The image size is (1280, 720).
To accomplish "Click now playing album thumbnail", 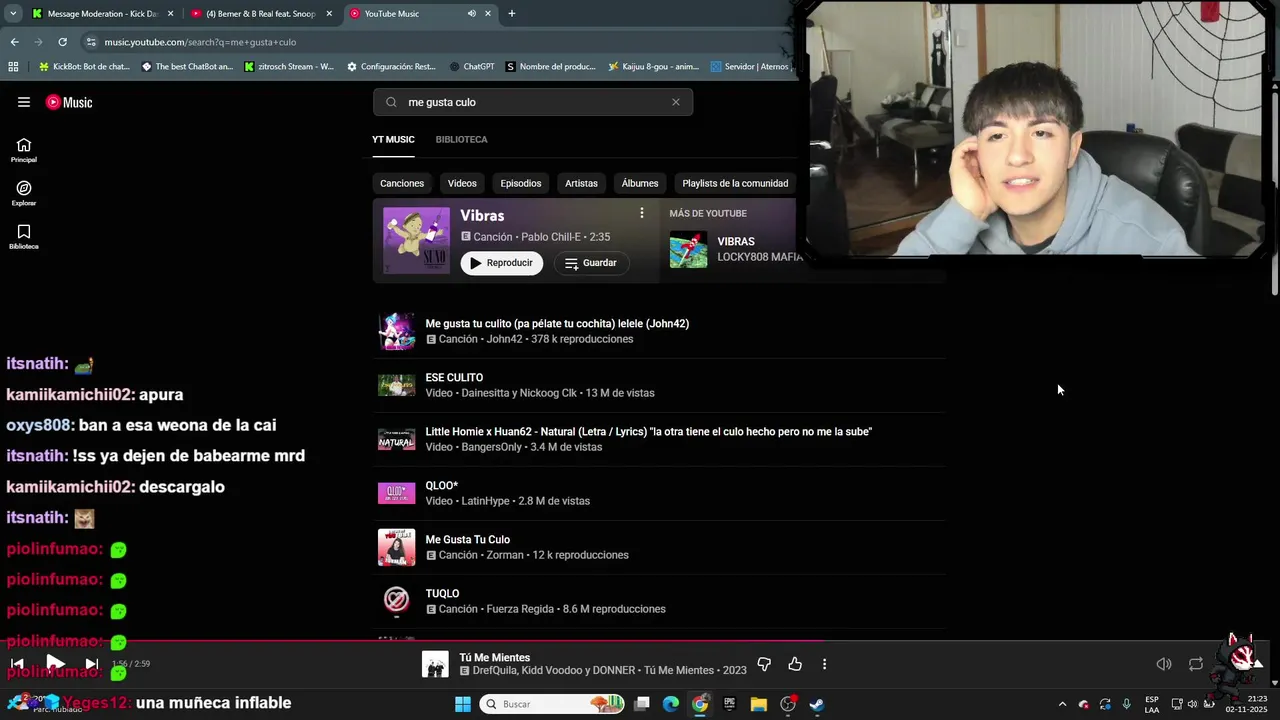I will 435,664.
